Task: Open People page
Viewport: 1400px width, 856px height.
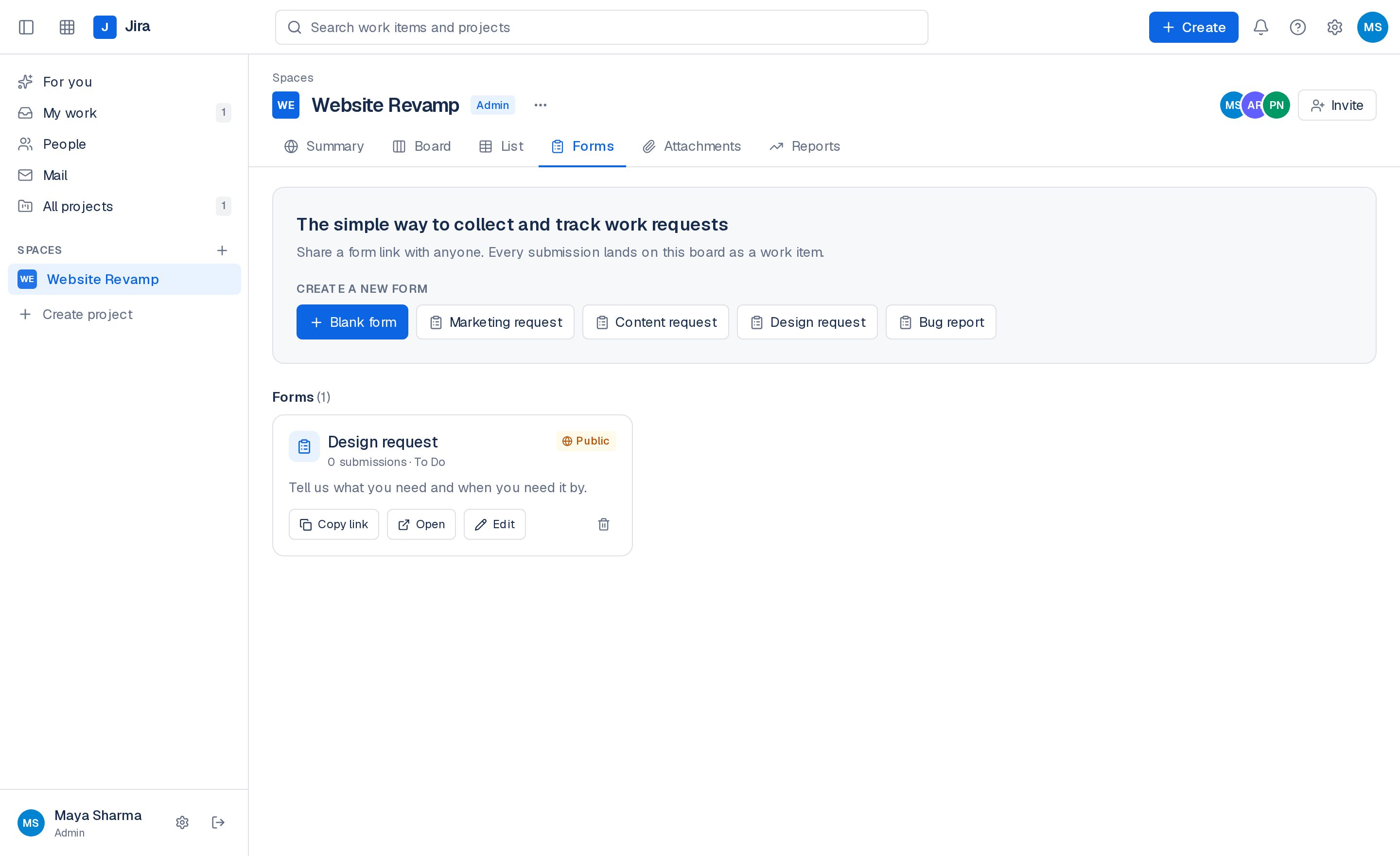Action: coord(124,144)
